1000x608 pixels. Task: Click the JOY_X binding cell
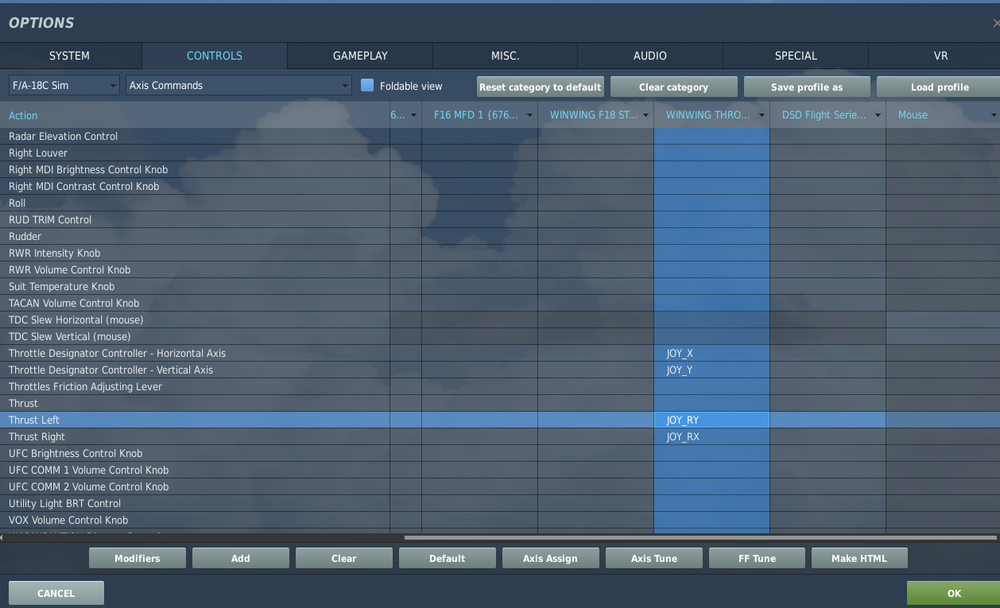(x=712, y=353)
